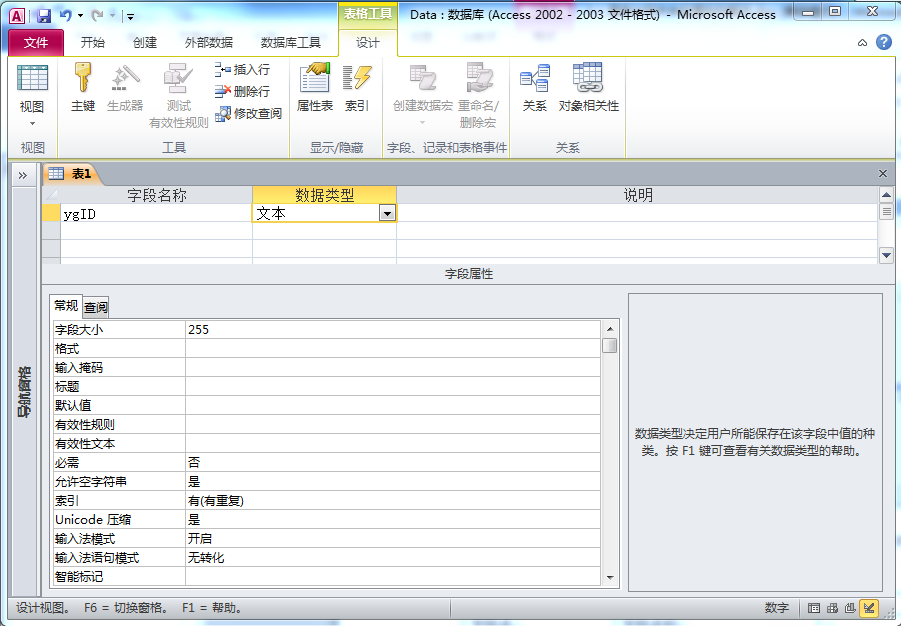Viewport: 901px width, 626px height.
Task: Click the 字段名称 column header
Action: coord(156,195)
